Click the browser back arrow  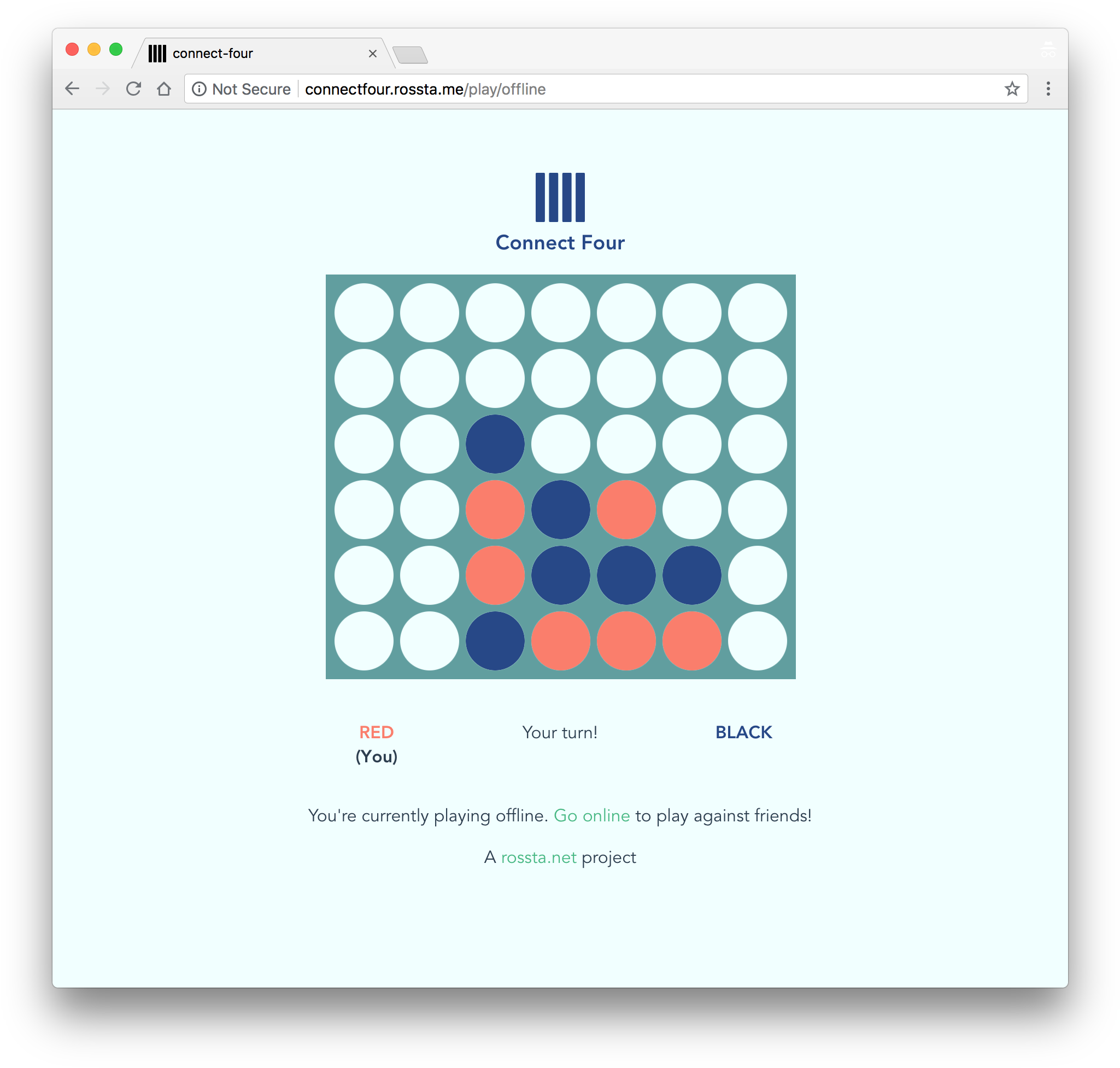coord(72,89)
